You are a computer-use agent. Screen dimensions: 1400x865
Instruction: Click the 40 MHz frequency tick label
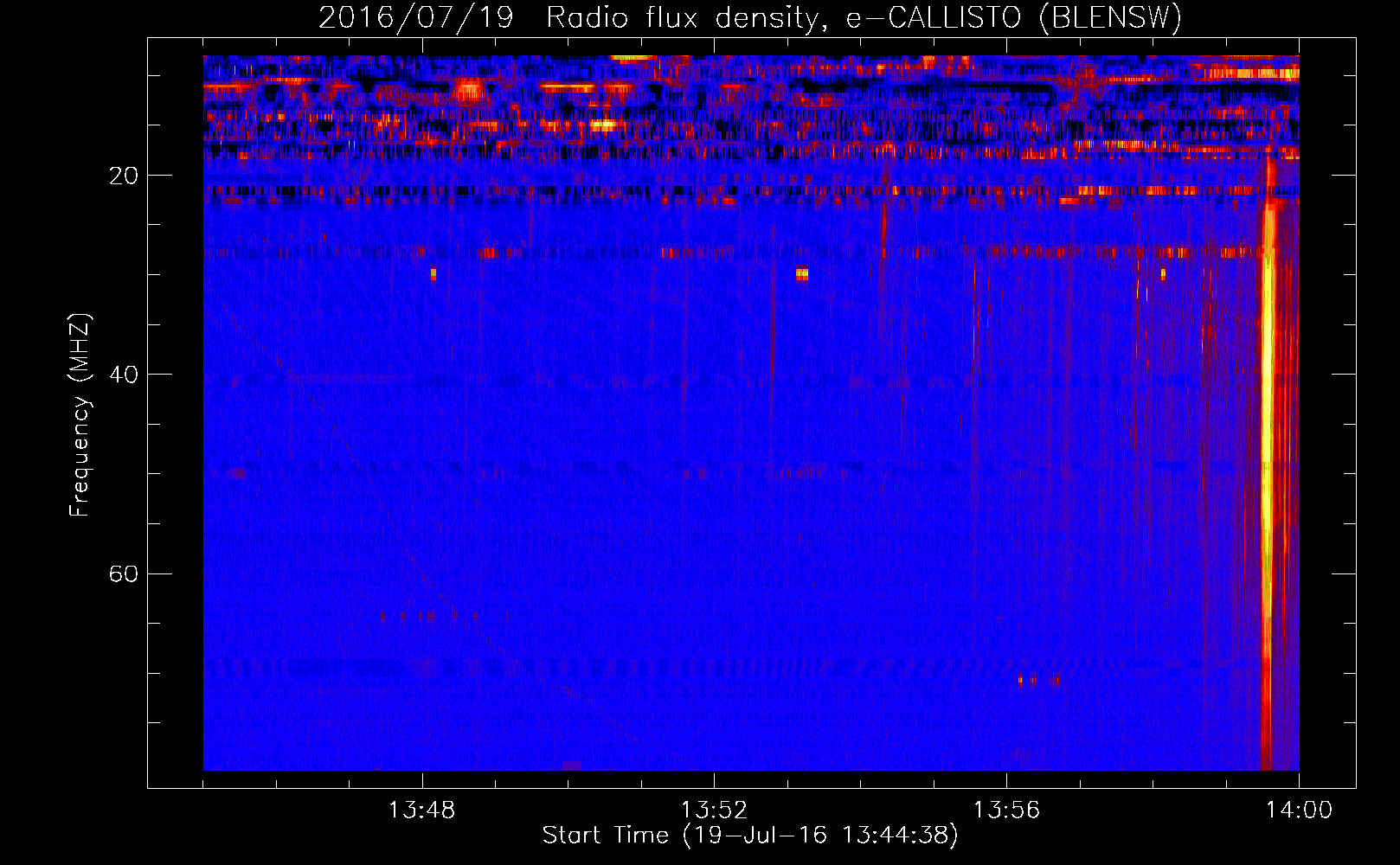(x=124, y=375)
